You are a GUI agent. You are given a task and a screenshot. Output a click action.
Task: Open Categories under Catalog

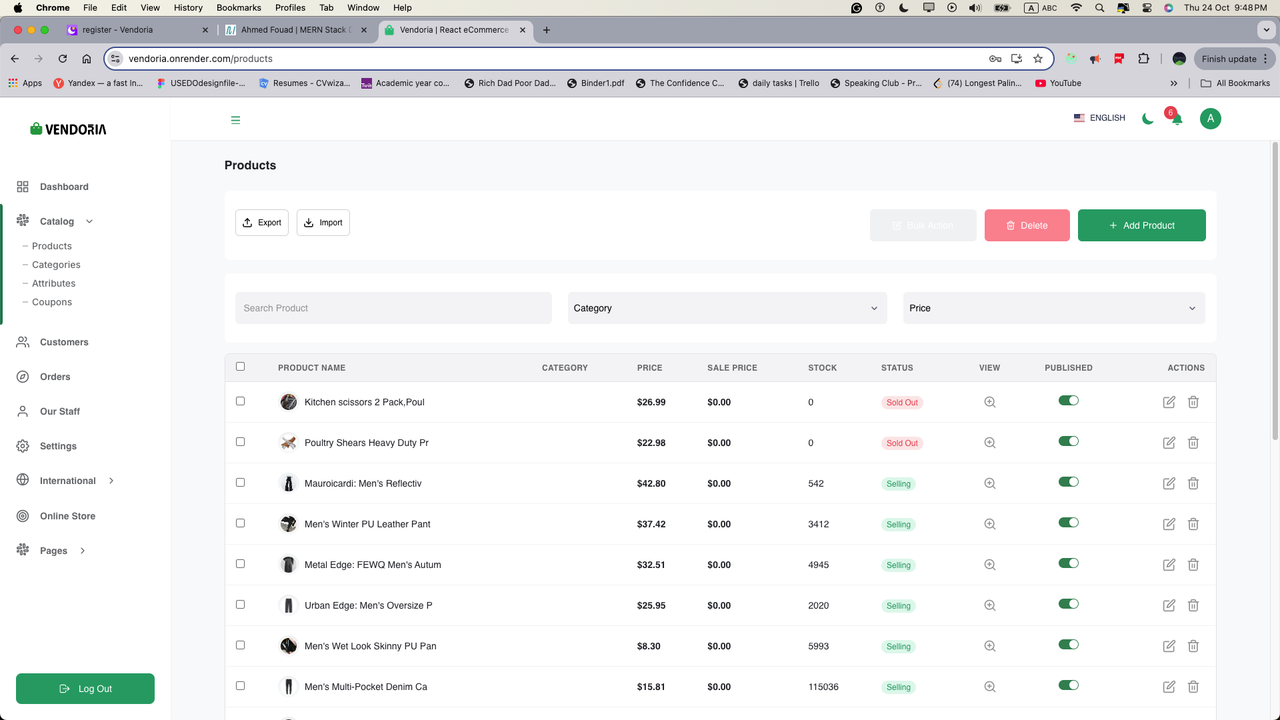point(56,265)
